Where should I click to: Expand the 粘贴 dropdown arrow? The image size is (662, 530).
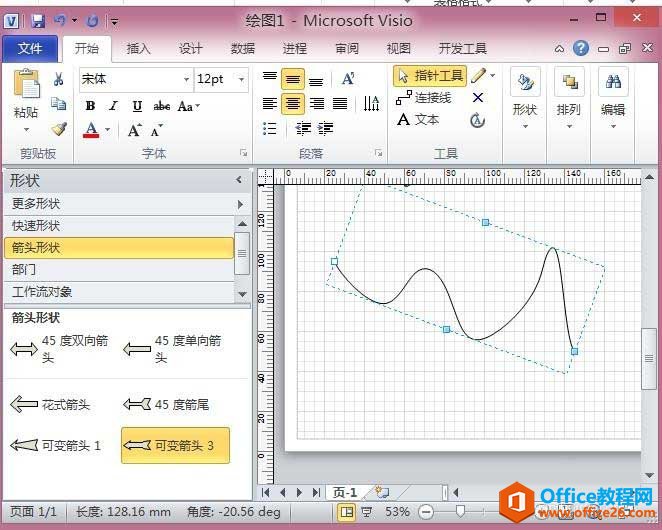pyautogui.click(x=26, y=130)
